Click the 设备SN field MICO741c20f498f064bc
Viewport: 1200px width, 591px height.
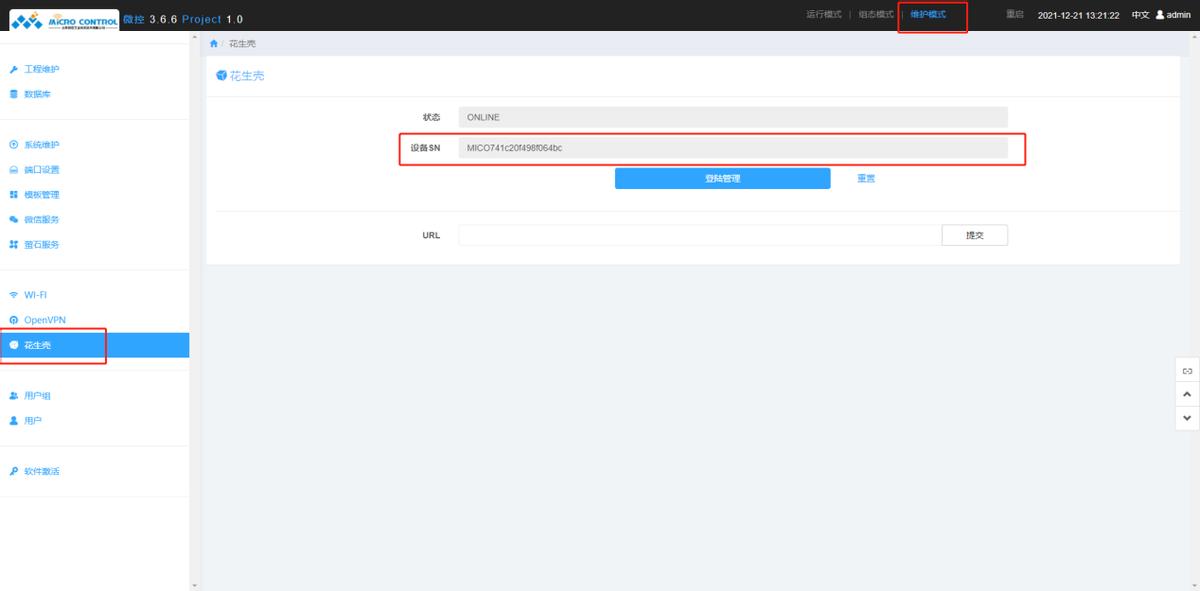pyautogui.click(x=733, y=148)
